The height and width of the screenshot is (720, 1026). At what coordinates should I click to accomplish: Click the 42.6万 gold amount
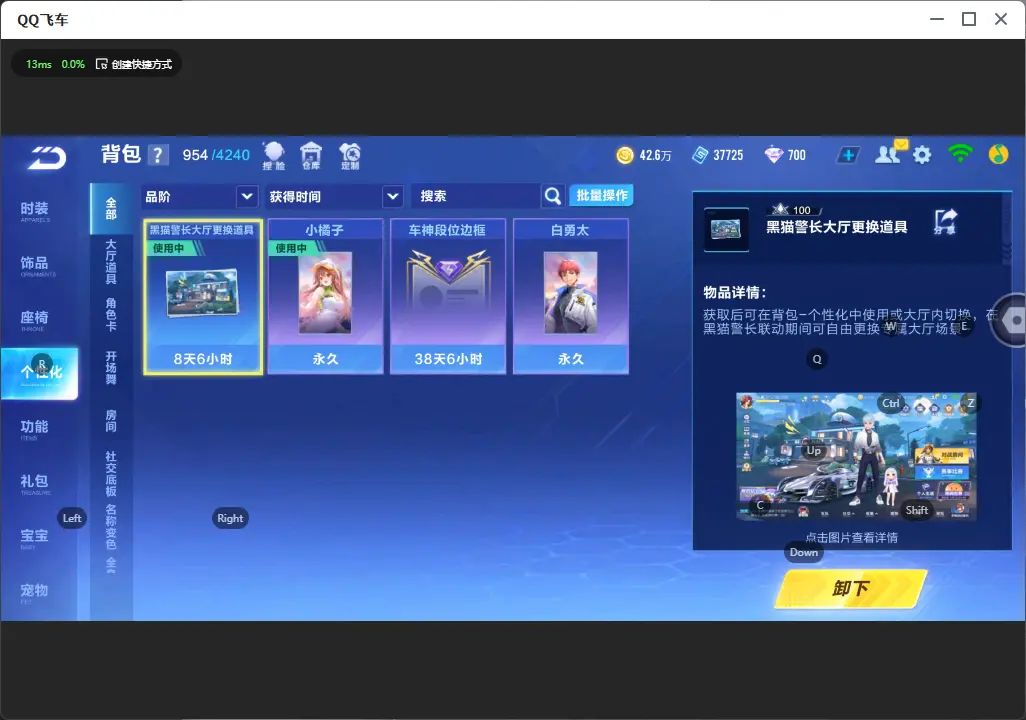click(655, 155)
